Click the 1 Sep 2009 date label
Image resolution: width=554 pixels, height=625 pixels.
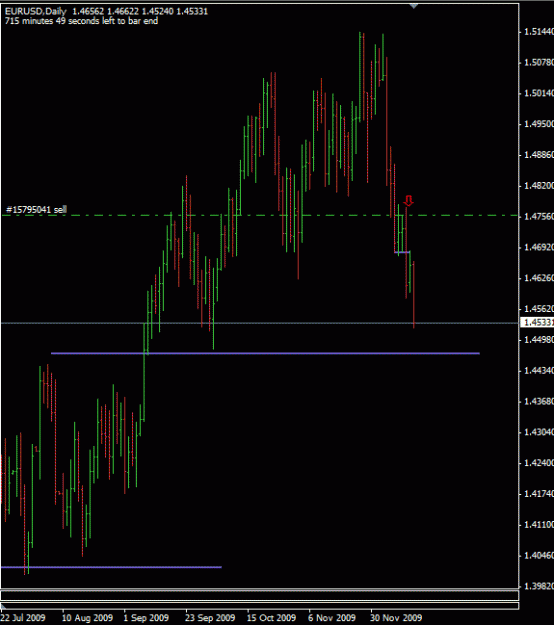pyautogui.click(x=146, y=617)
